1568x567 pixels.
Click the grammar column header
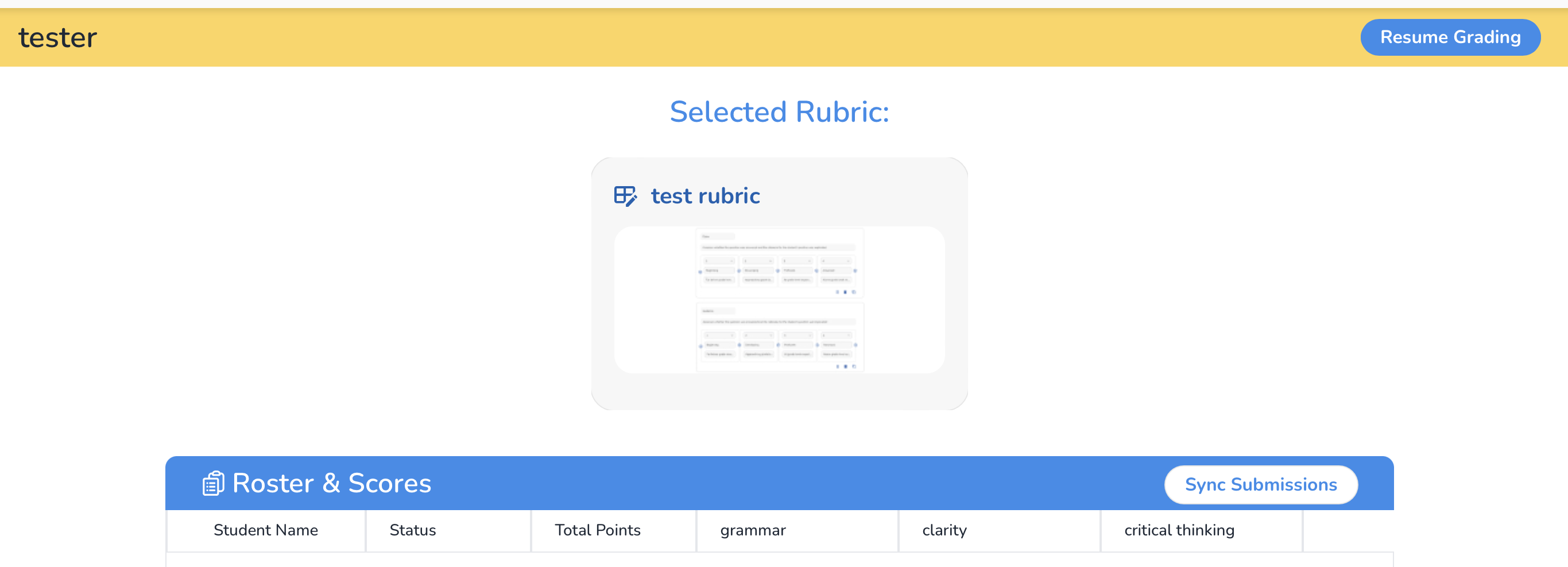(x=752, y=530)
